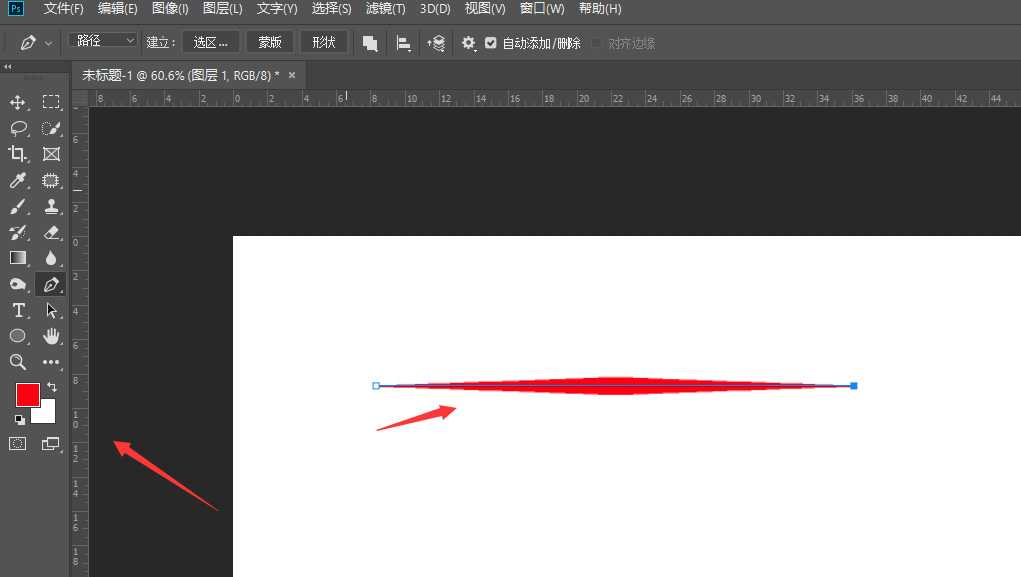The height and width of the screenshot is (577, 1021).
Task: Swap foreground and background colors
Action: (x=51, y=386)
